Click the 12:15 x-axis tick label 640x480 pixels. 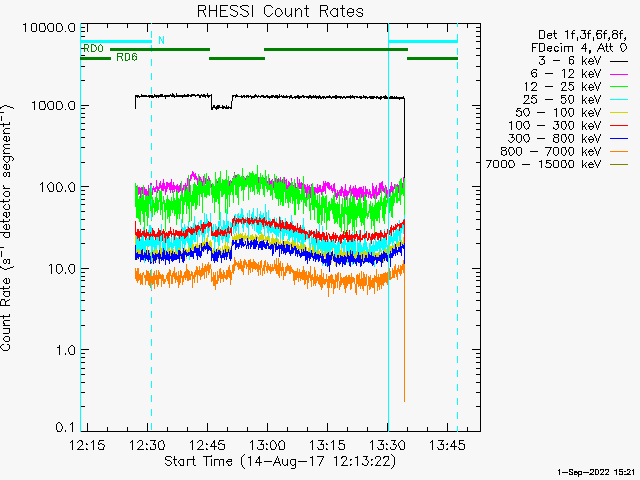(x=87, y=445)
